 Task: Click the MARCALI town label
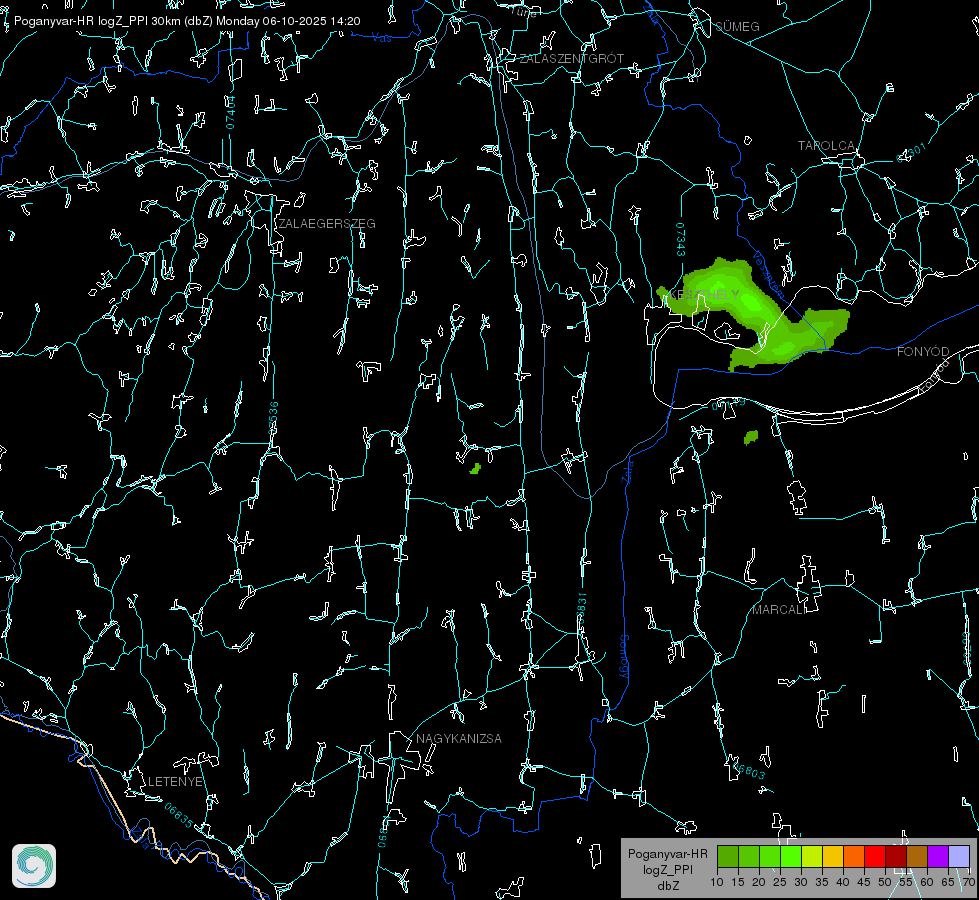click(x=779, y=610)
